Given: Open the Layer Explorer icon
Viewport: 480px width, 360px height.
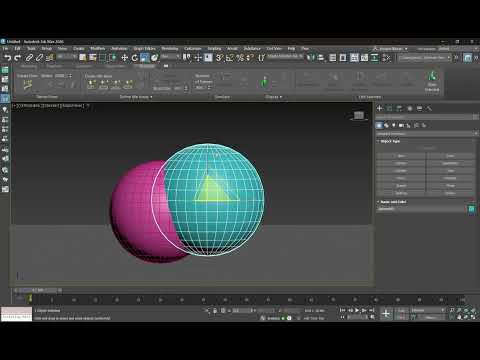Looking at the screenshot, I should (x=343, y=58).
